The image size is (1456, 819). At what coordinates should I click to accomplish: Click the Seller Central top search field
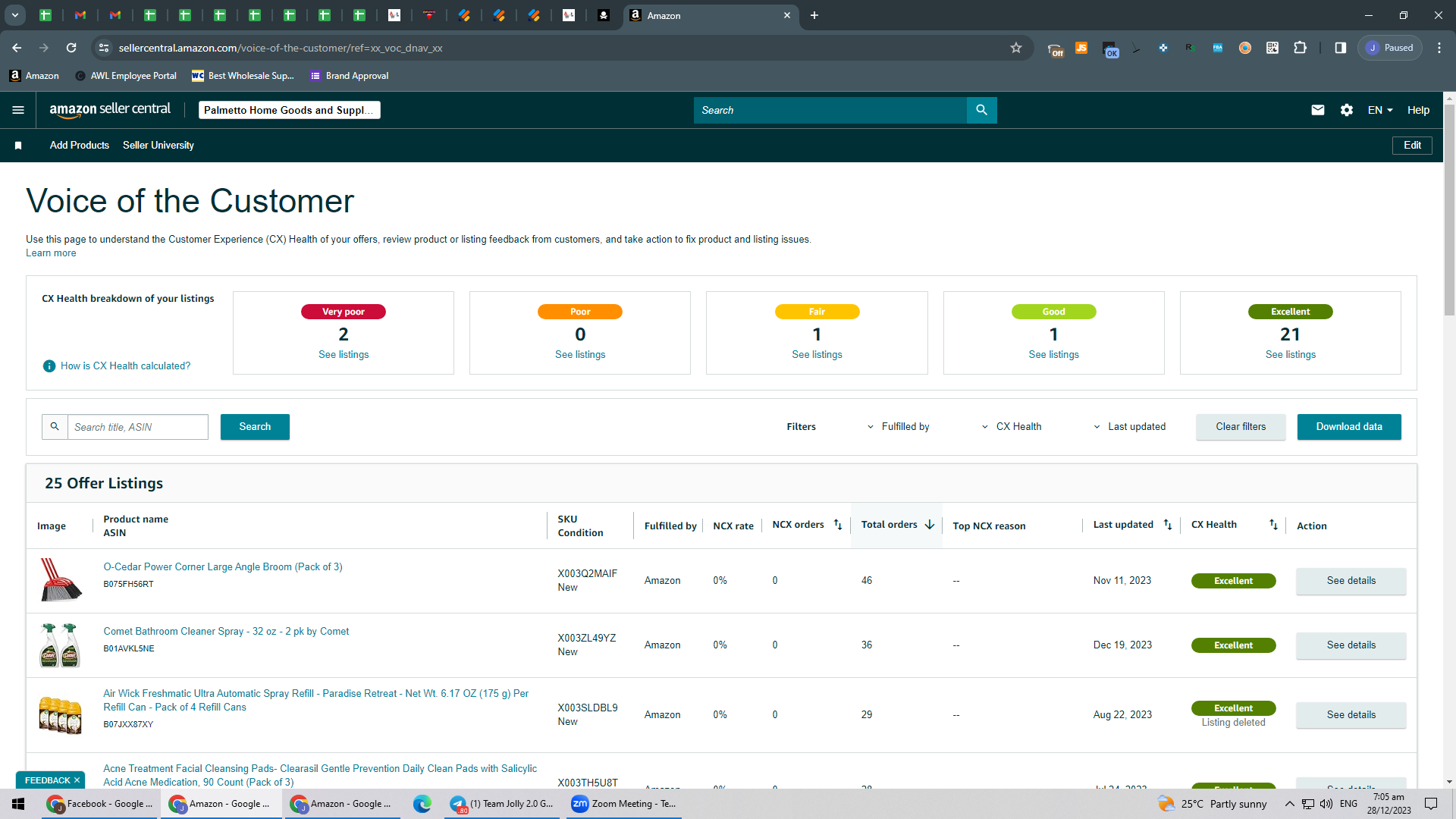click(830, 110)
